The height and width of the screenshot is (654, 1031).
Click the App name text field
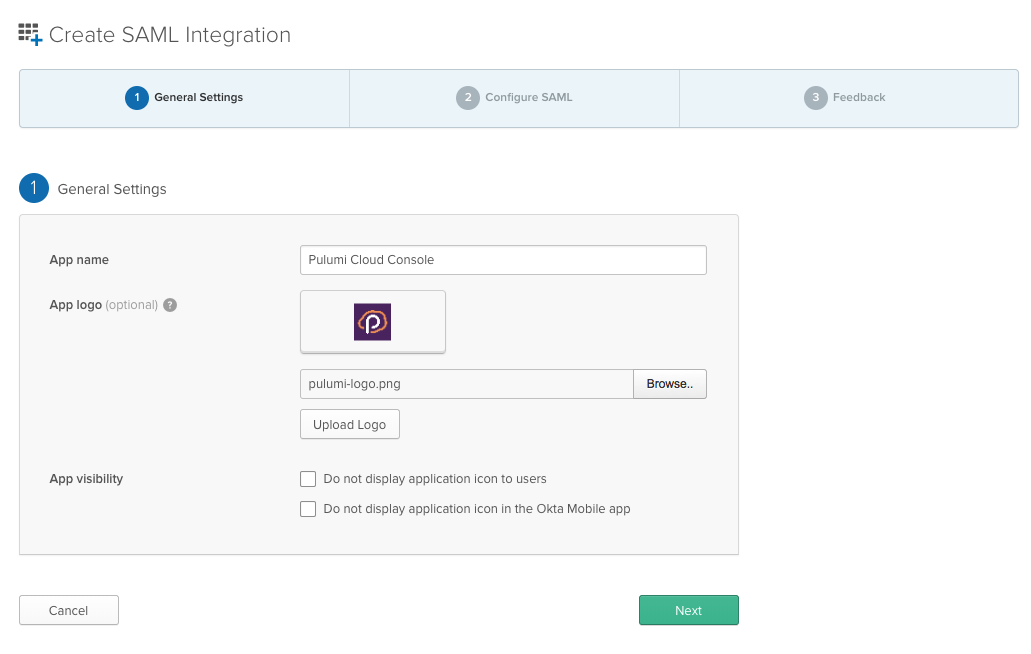click(x=503, y=259)
